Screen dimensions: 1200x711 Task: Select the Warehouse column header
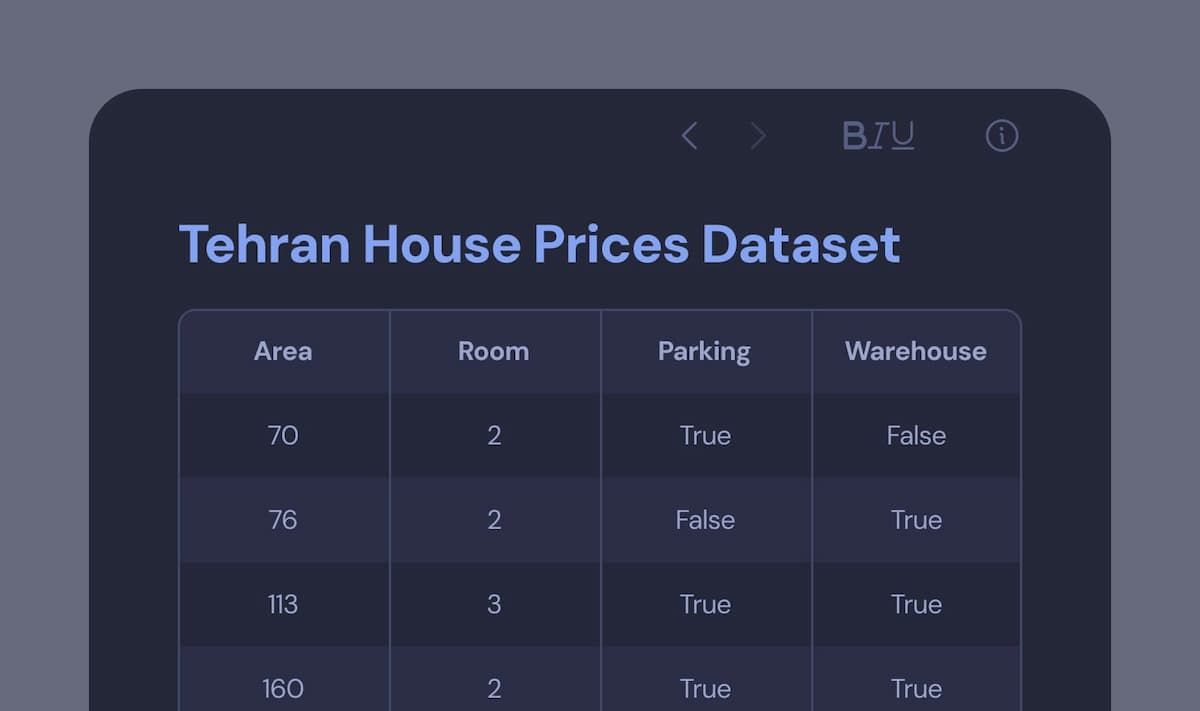coord(915,351)
